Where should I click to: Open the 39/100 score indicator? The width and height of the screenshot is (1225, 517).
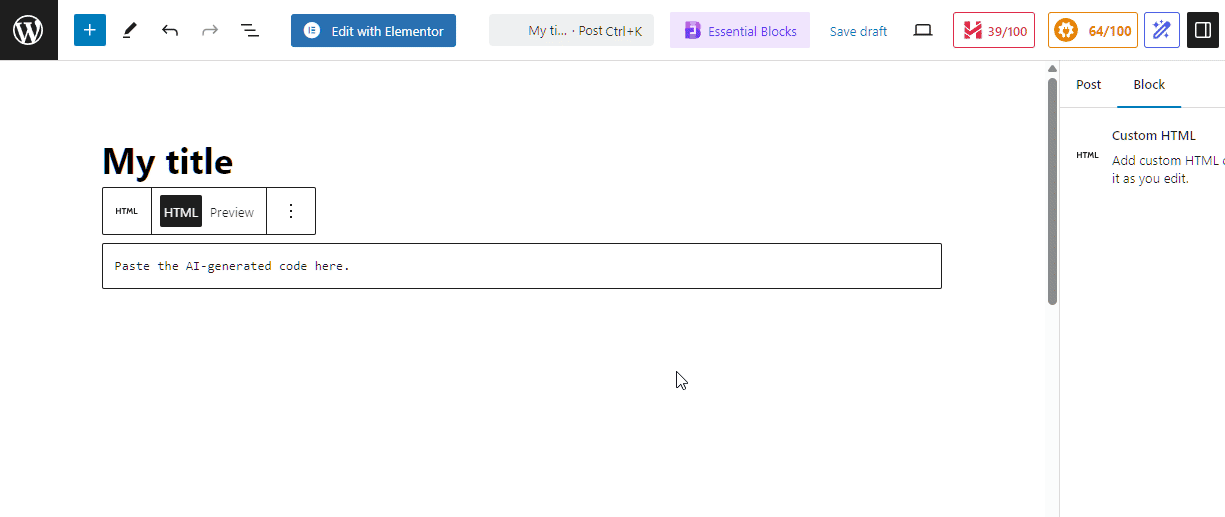pos(994,31)
